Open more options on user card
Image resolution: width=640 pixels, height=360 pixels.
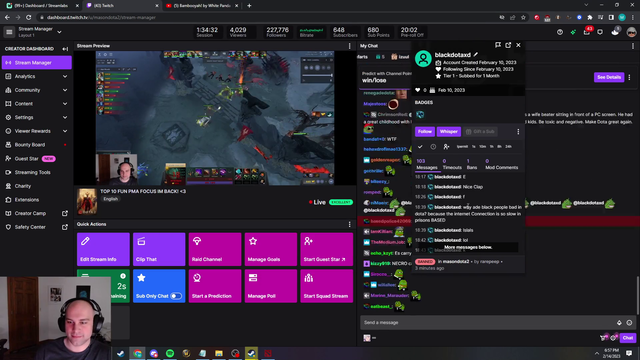point(518,131)
